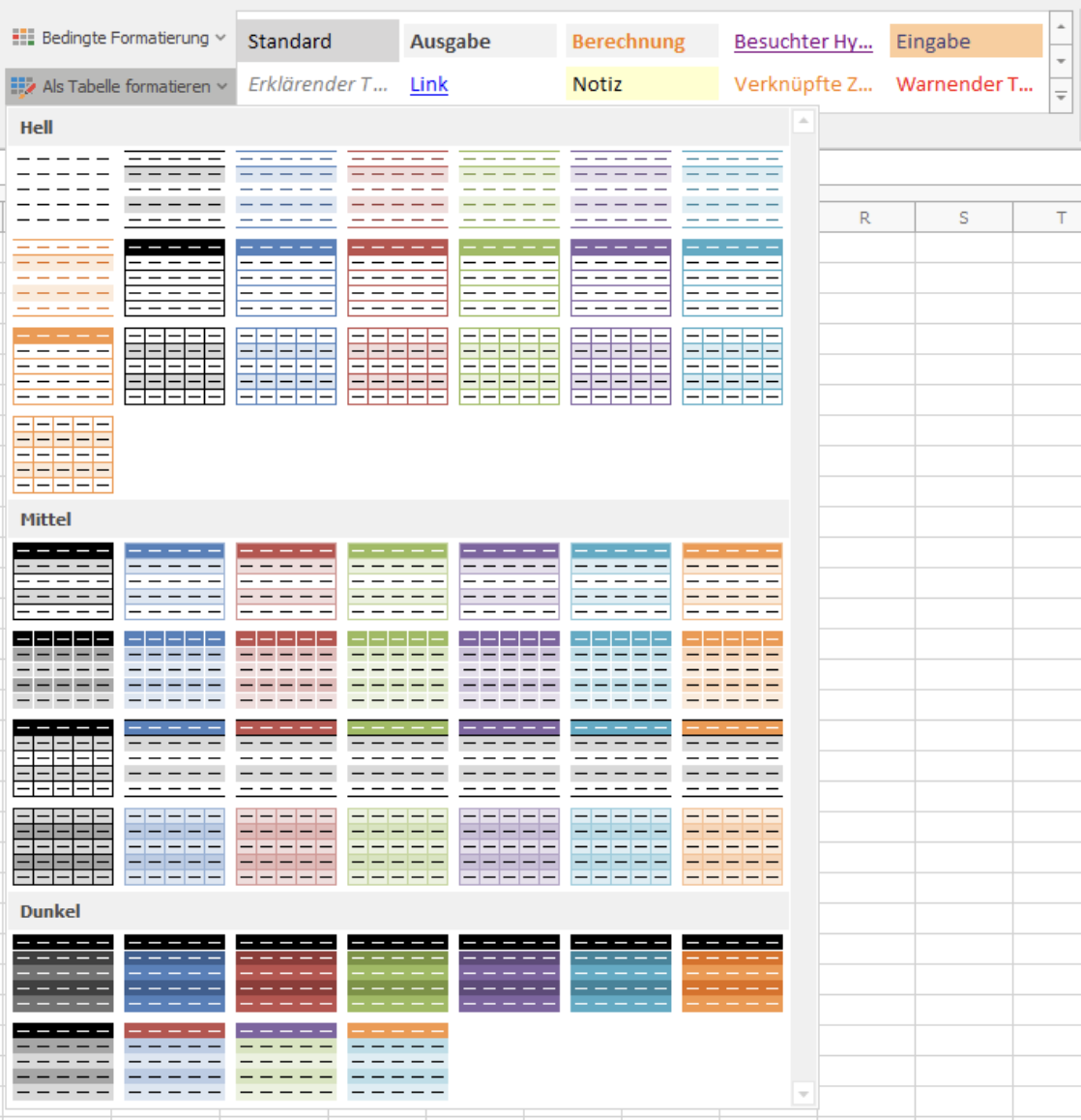Apply the Notiz cell style
The width and height of the screenshot is (1081, 1120).
pyautogui.click(x=642, y=84)
